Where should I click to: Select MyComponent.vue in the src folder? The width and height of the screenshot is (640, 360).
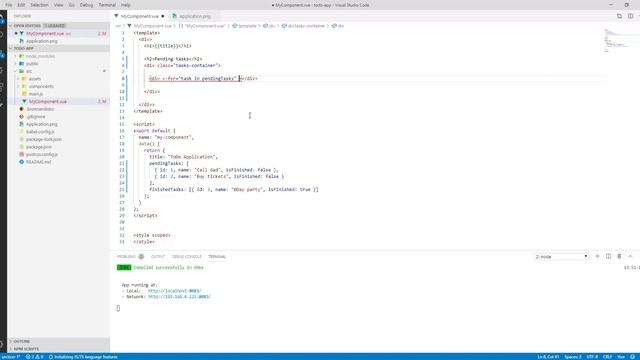click(x=47, y=101)
